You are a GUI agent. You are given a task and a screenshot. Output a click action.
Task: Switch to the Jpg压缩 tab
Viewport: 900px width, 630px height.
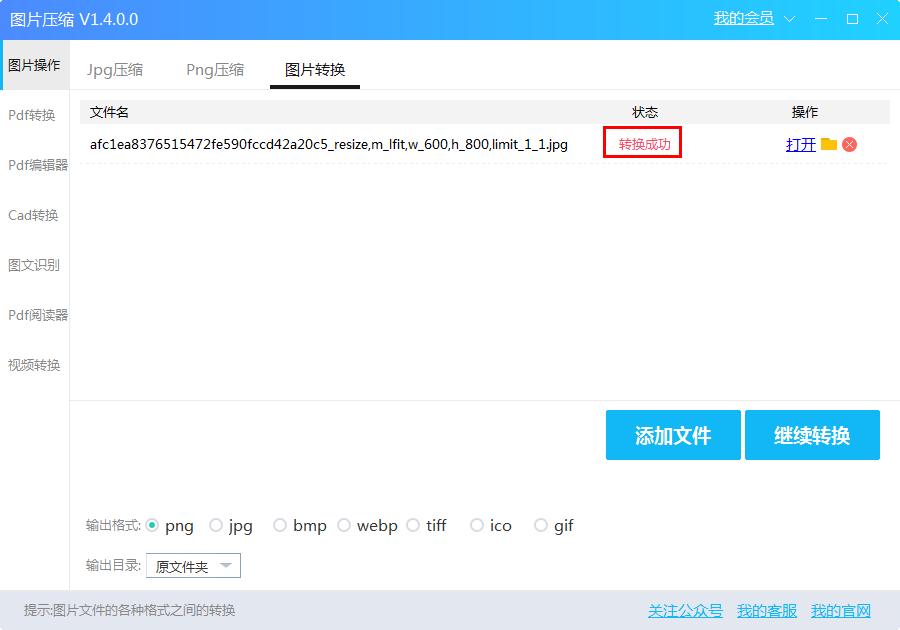click(x=117, y=70)
